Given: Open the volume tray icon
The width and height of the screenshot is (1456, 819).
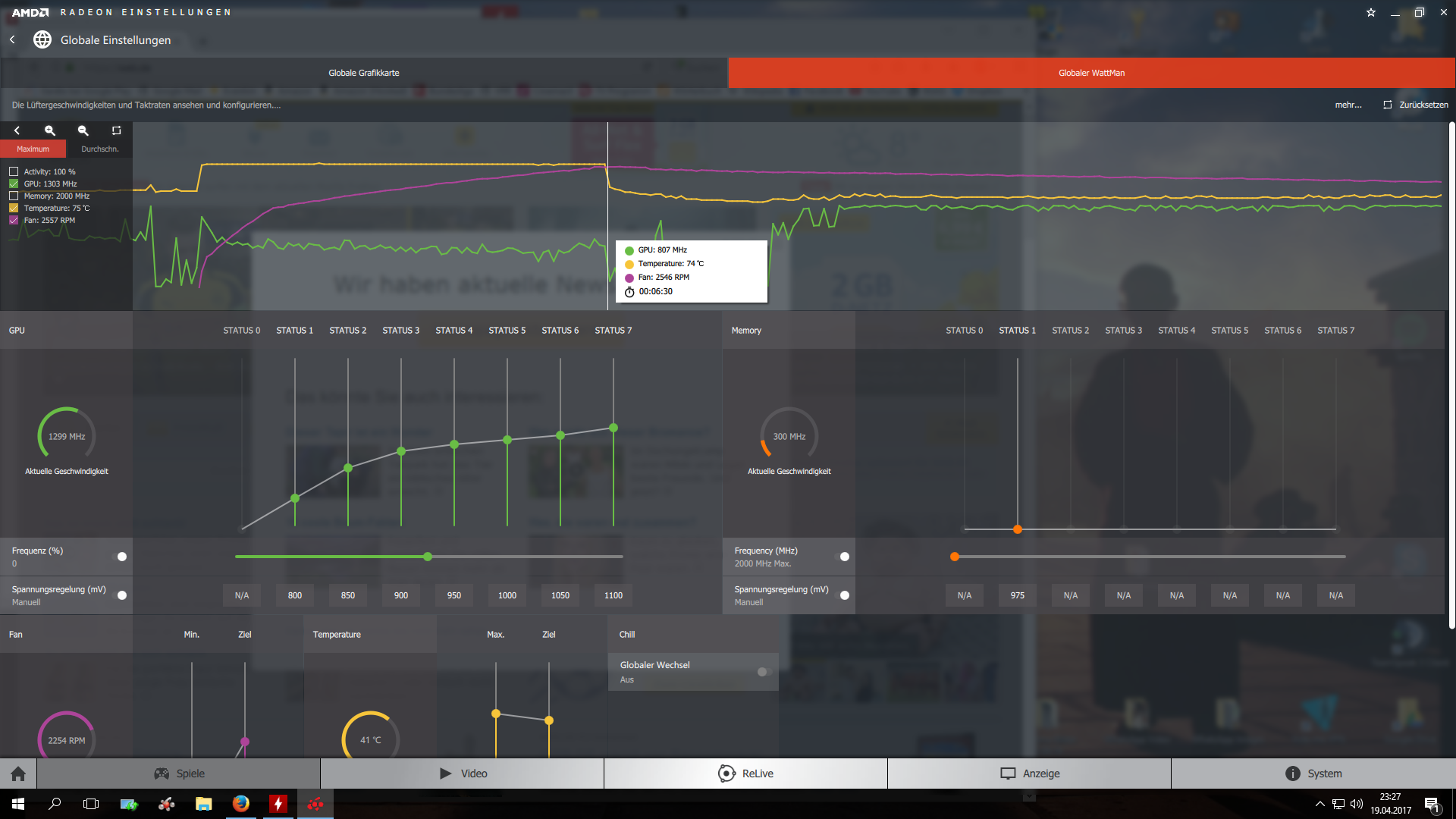Looking at the screenshot, I should [x=1357, y=804].
